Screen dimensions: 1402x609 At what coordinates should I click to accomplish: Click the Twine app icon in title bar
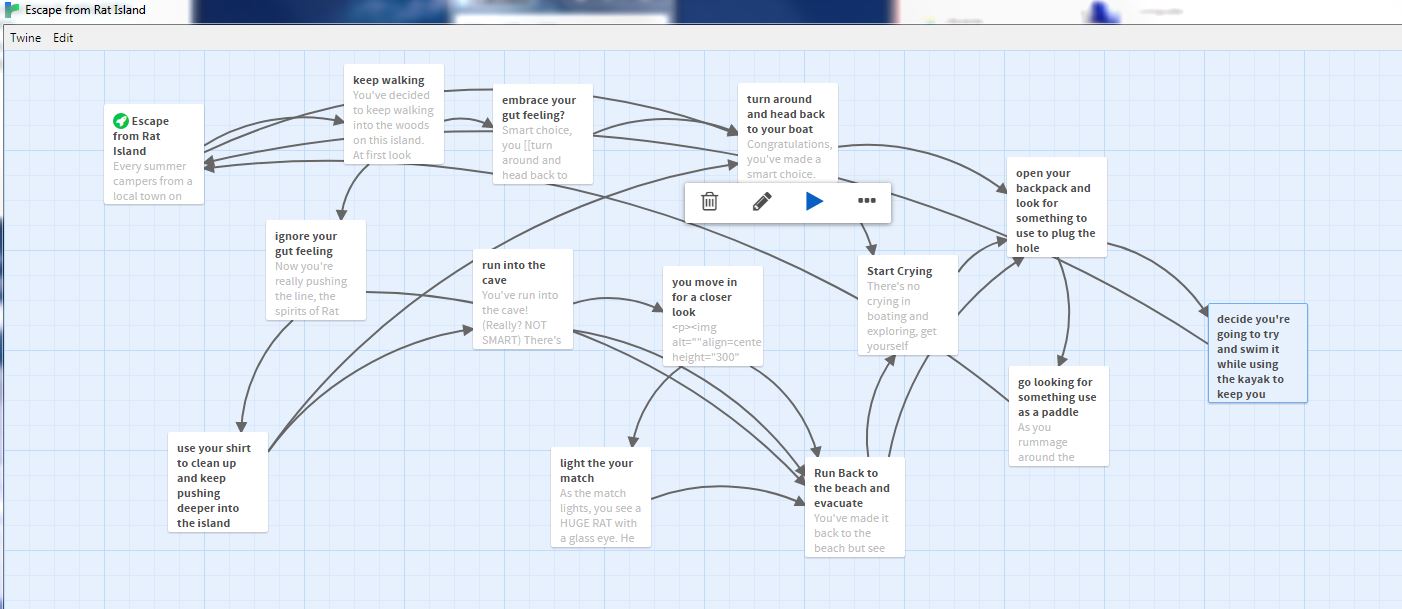12,10
